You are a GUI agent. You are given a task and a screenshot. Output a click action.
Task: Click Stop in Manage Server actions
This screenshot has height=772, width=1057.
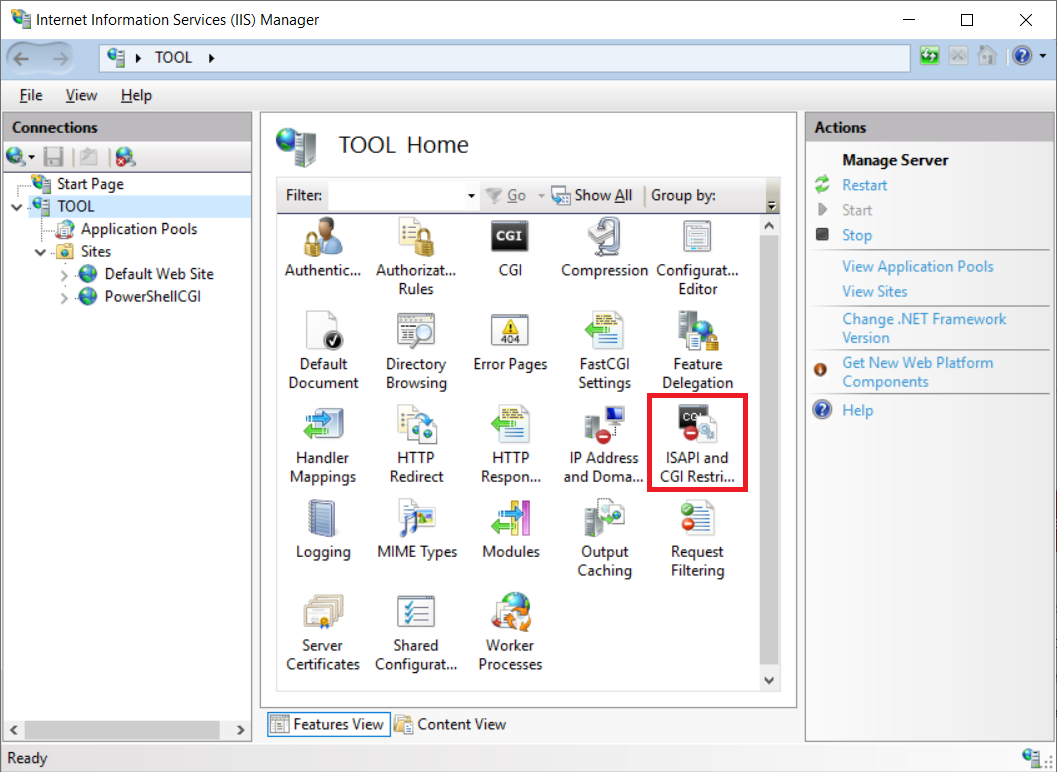[857, 235]
